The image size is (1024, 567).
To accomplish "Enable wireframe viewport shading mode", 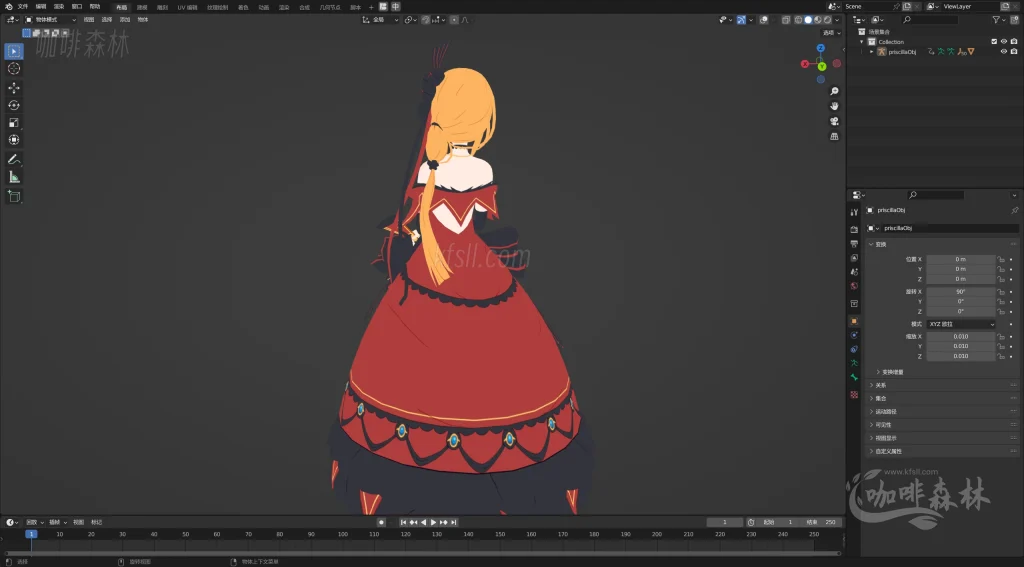I will click(x=798, y=20).
